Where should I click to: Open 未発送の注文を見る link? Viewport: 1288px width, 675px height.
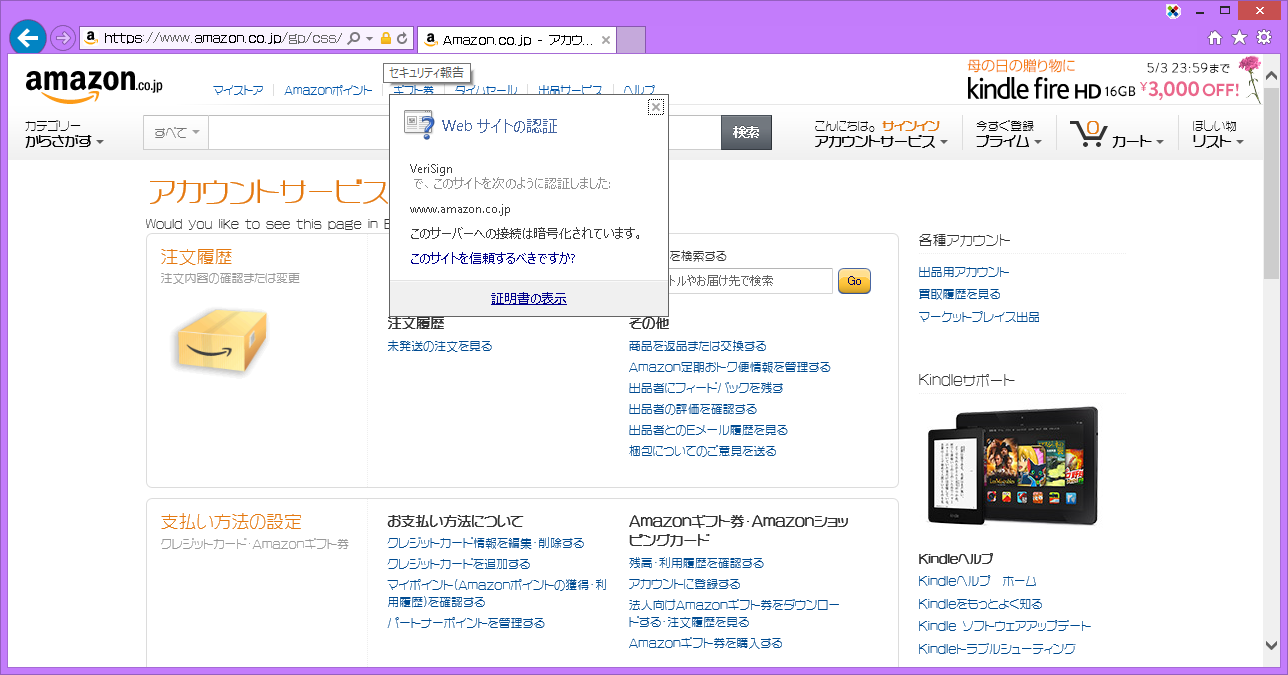pyautogui.click(x=440, y=346)
